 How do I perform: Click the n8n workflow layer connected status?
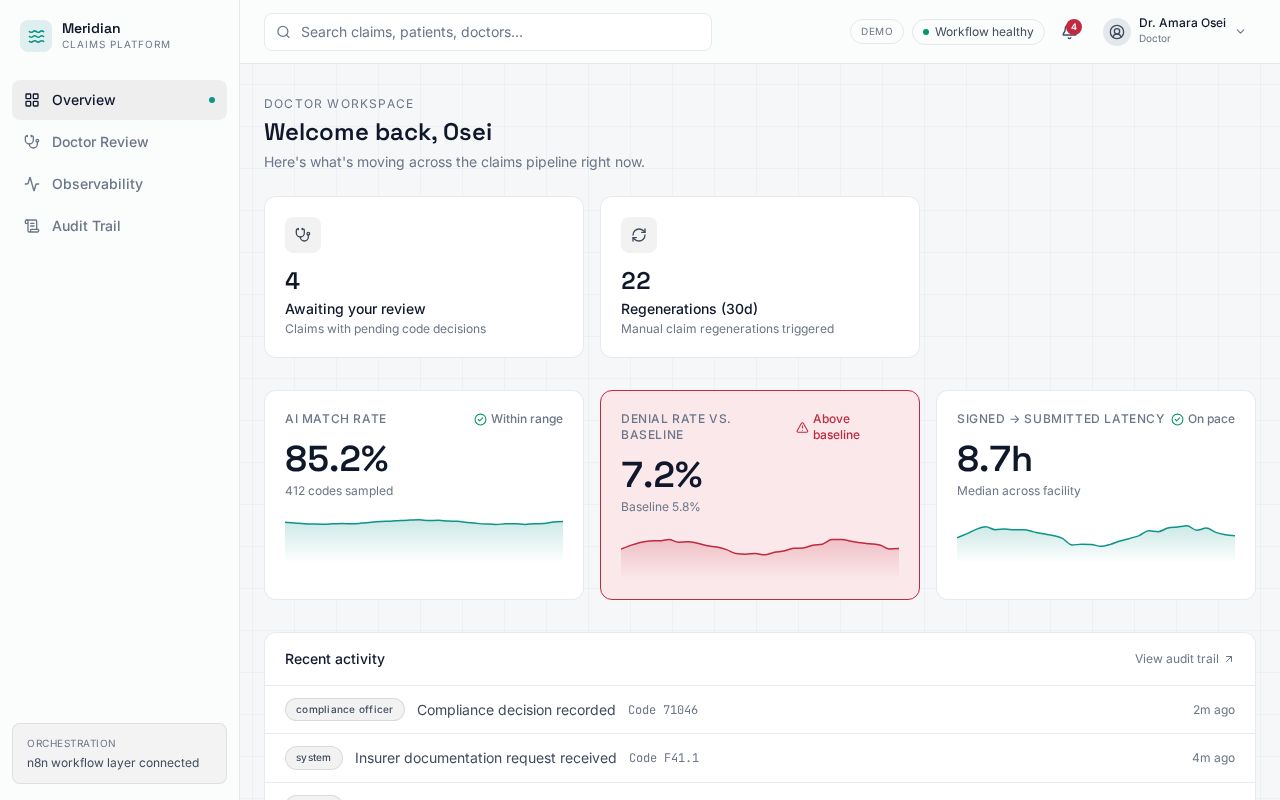click(x=119, y=754)
